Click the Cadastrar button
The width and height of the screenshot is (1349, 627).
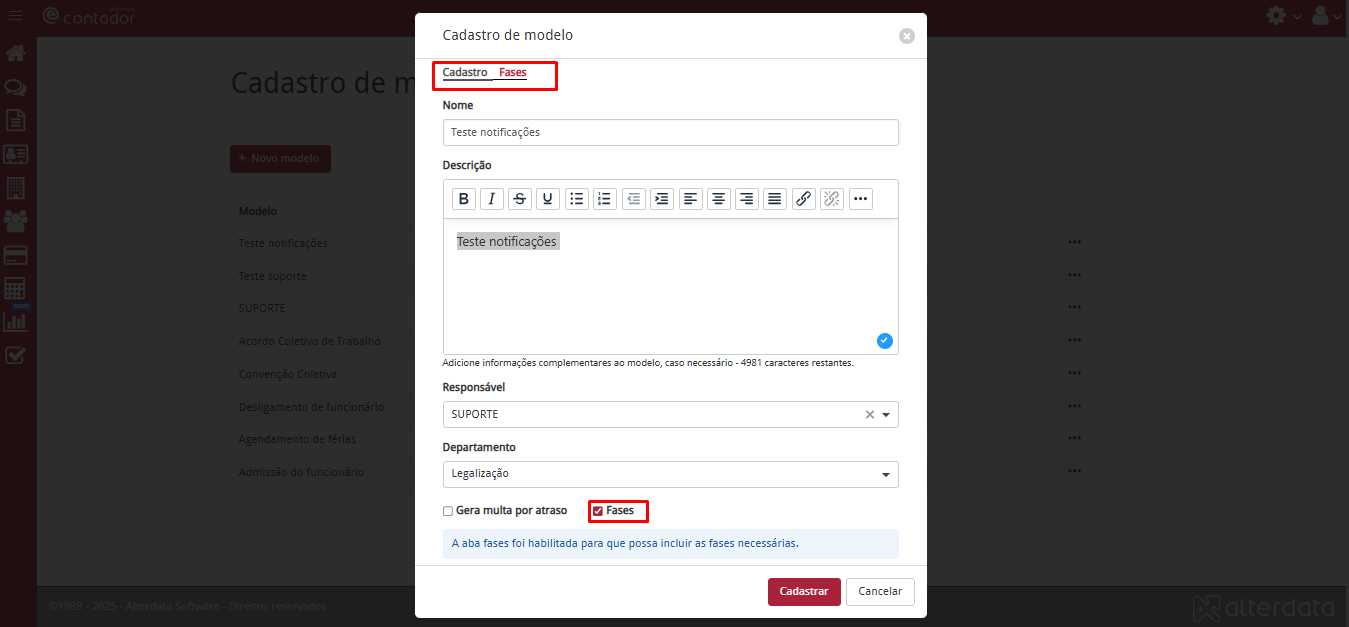click(x=804, y=591)
